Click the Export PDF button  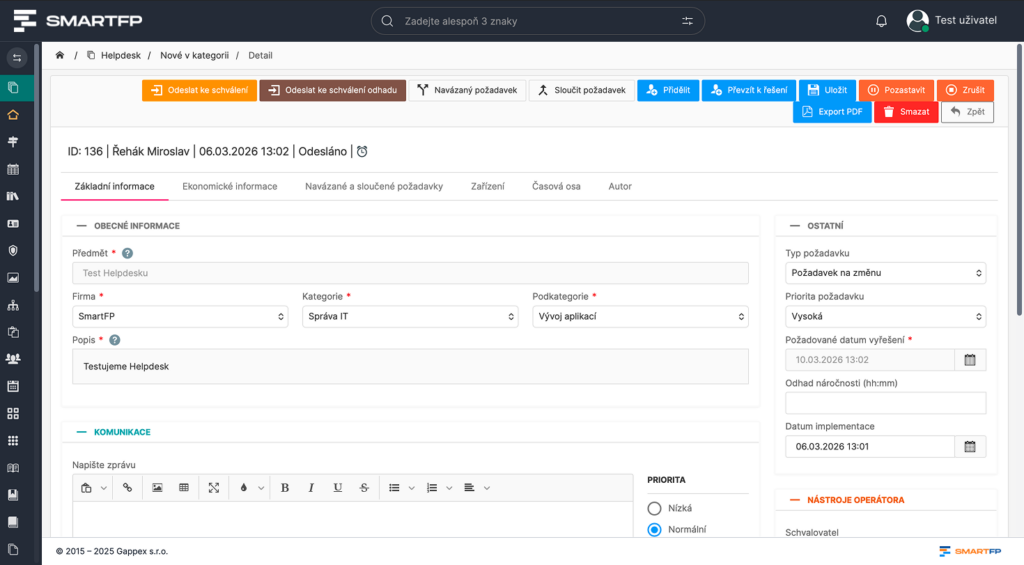[832, 112]
